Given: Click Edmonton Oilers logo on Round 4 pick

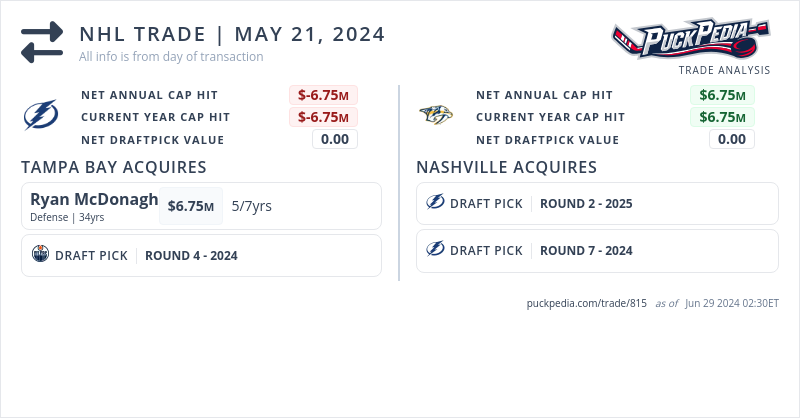Looking at the screenshot, I should (41, 255).
